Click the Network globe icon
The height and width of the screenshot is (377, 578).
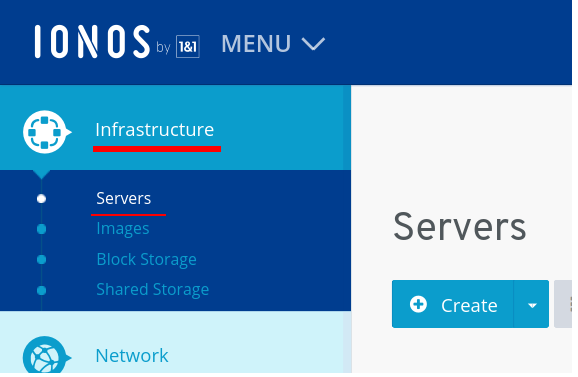point(46,356)
